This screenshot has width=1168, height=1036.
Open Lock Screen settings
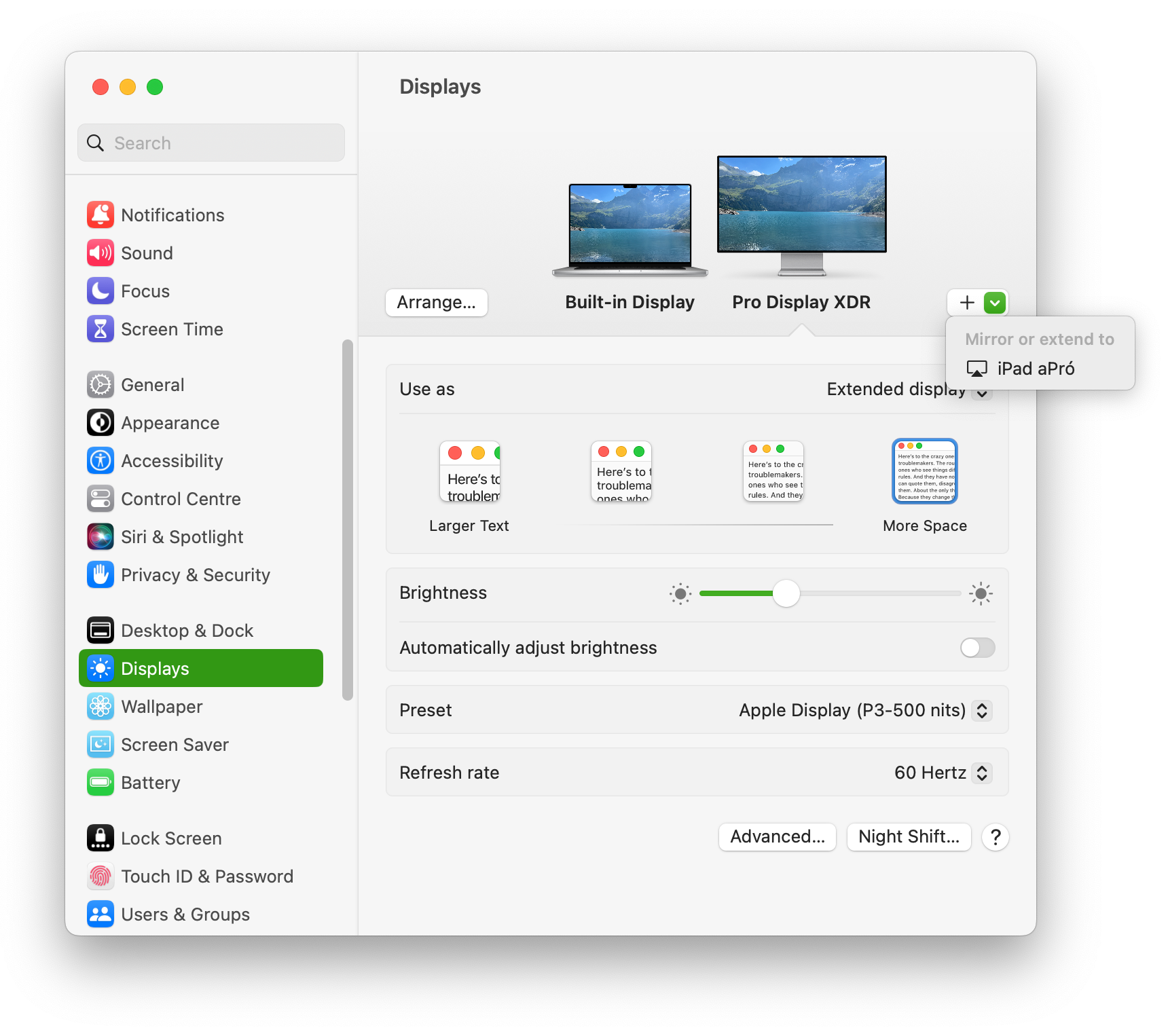201,838
